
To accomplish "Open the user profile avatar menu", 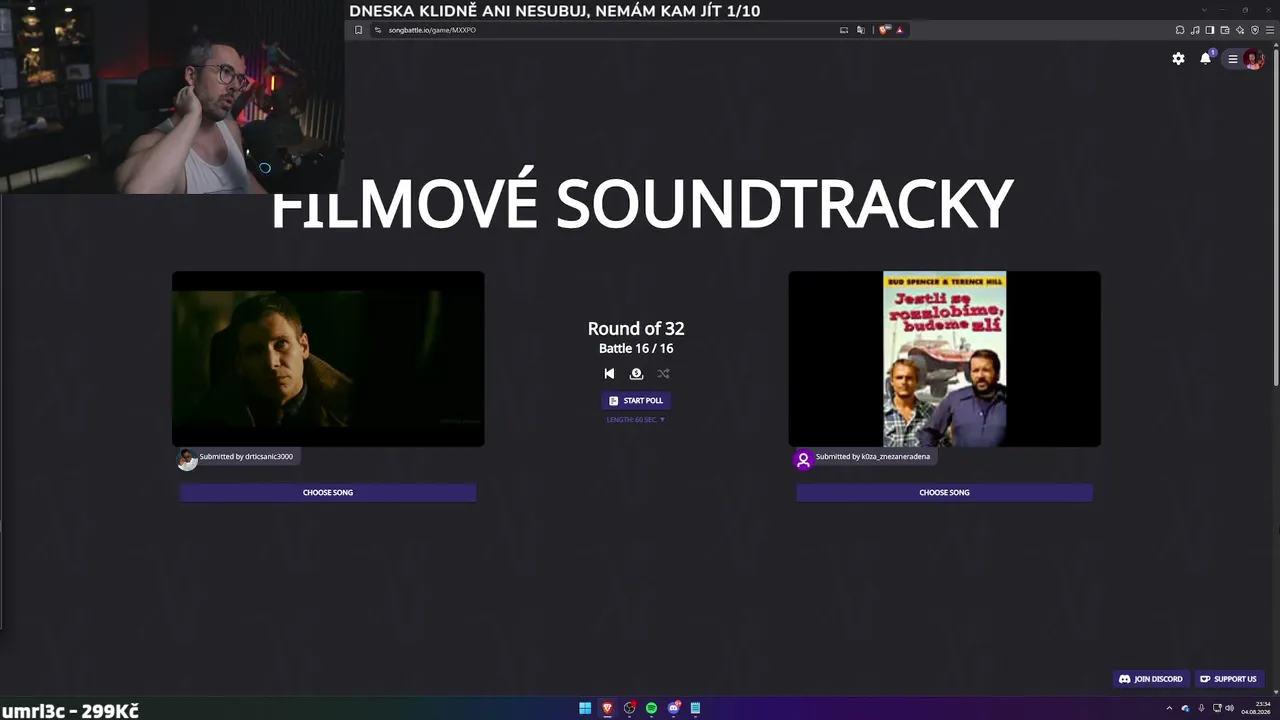I will coord(1253,59).
